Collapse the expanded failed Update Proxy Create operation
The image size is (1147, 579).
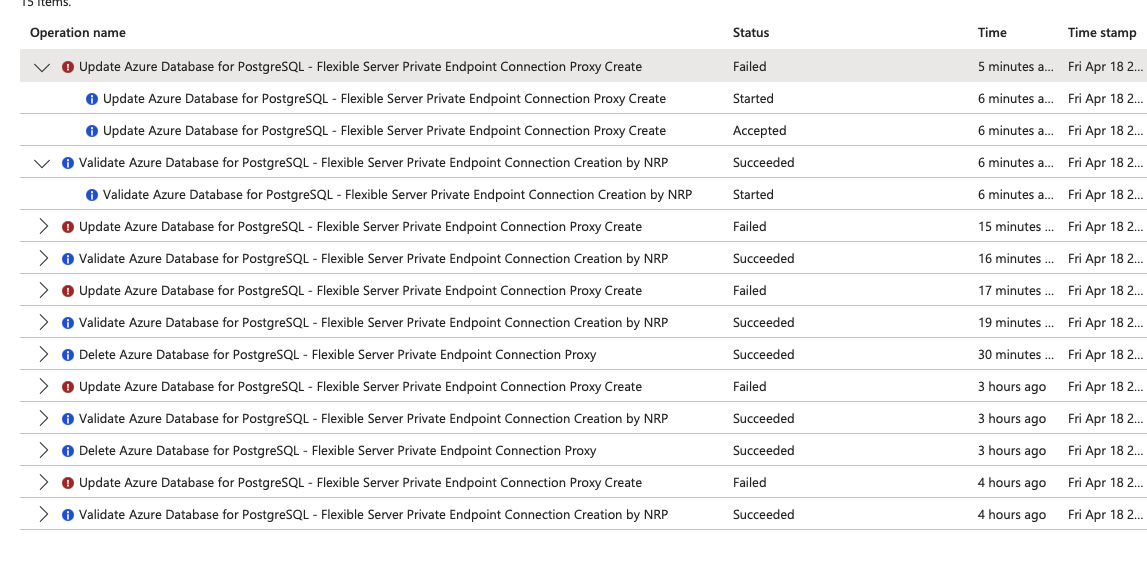(x=42, y=67)
